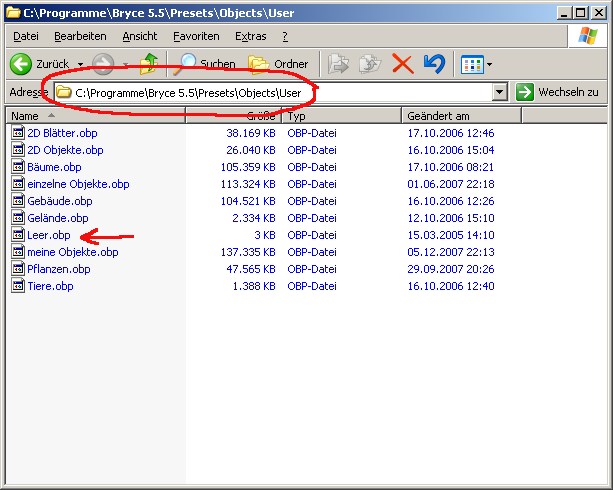Open the Zurück history dropdown arrow
The height and width of the screenshot is (490, 613).
click(x=81, y=64)
